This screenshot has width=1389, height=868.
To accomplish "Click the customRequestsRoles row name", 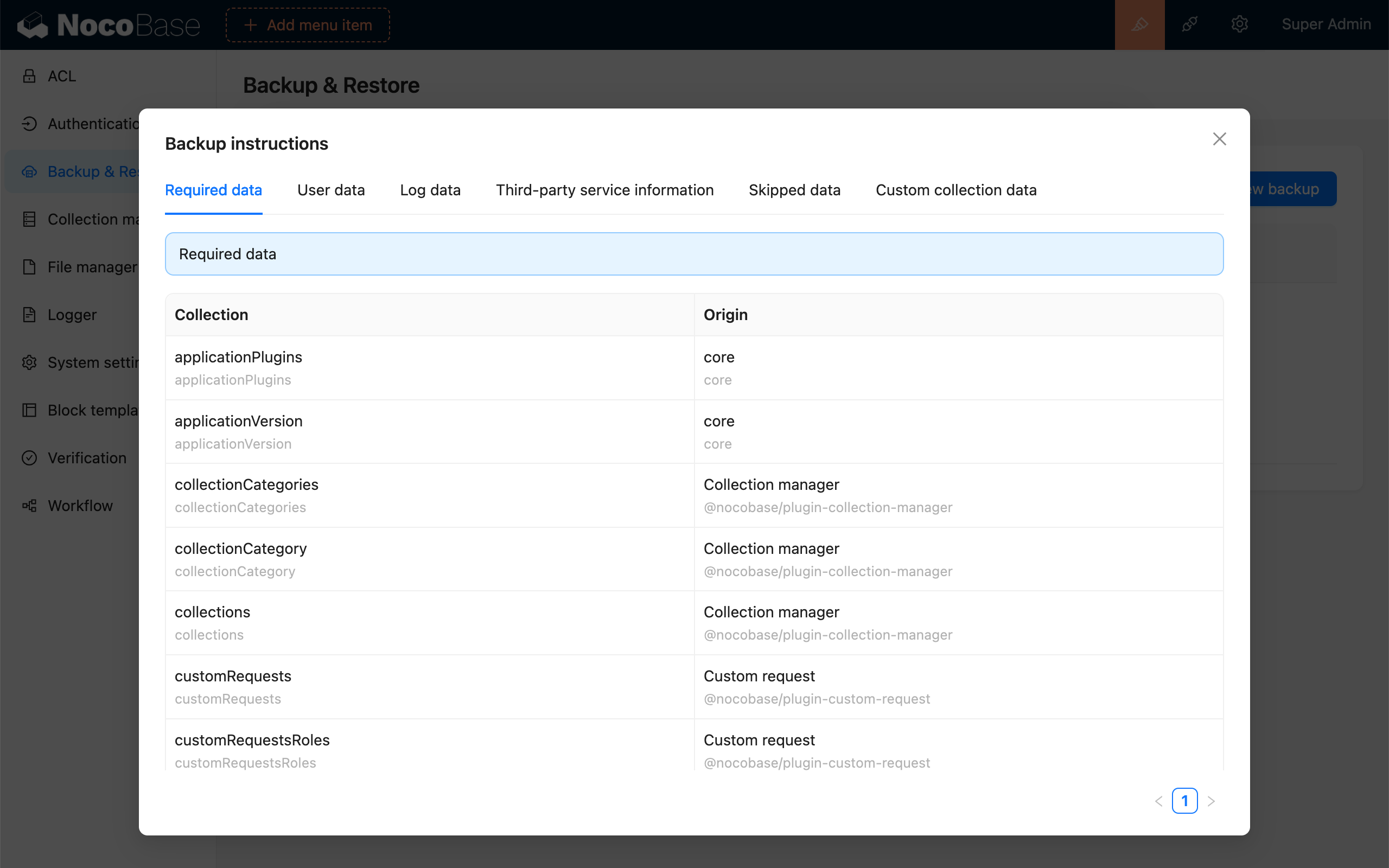I will click(x=252, y=740).
